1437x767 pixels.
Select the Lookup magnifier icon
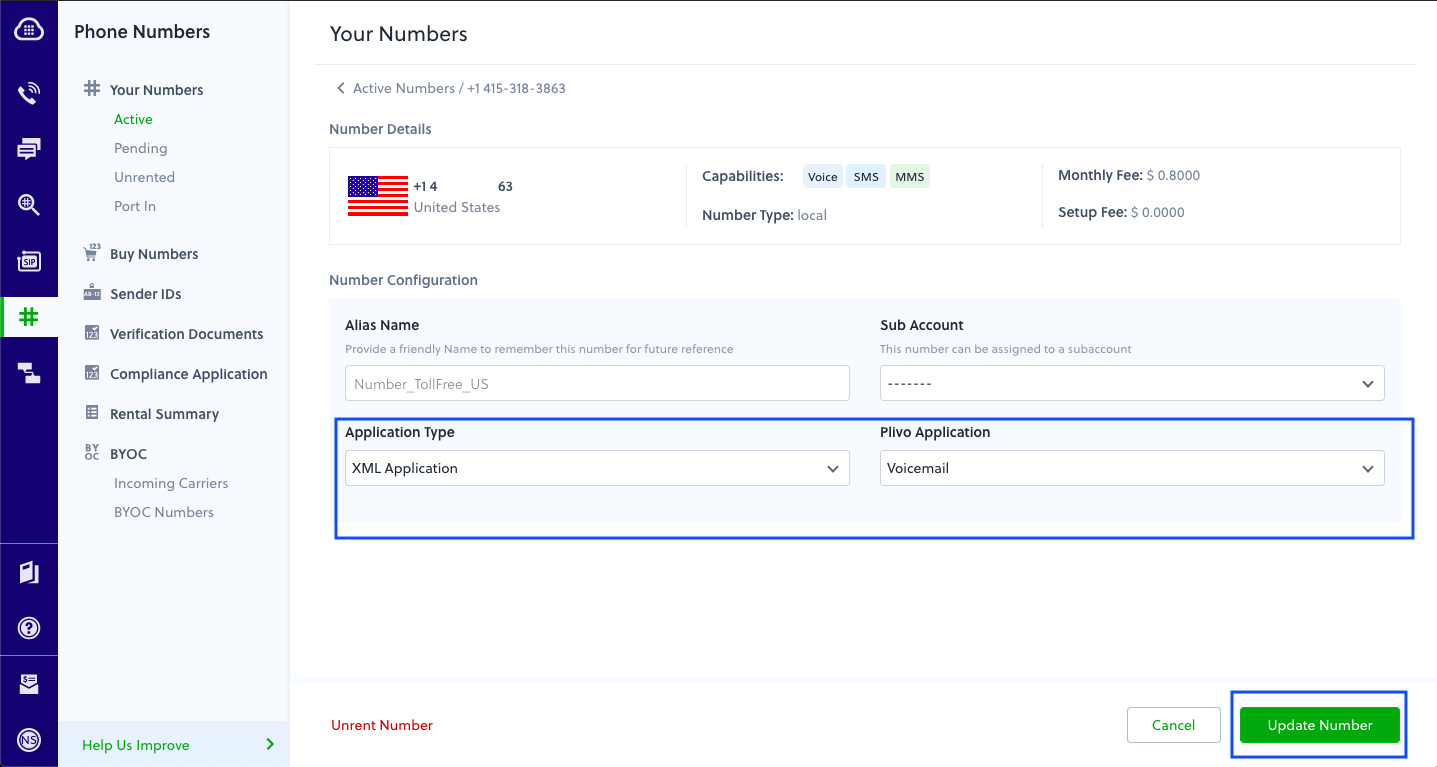[x=29, y=205]
